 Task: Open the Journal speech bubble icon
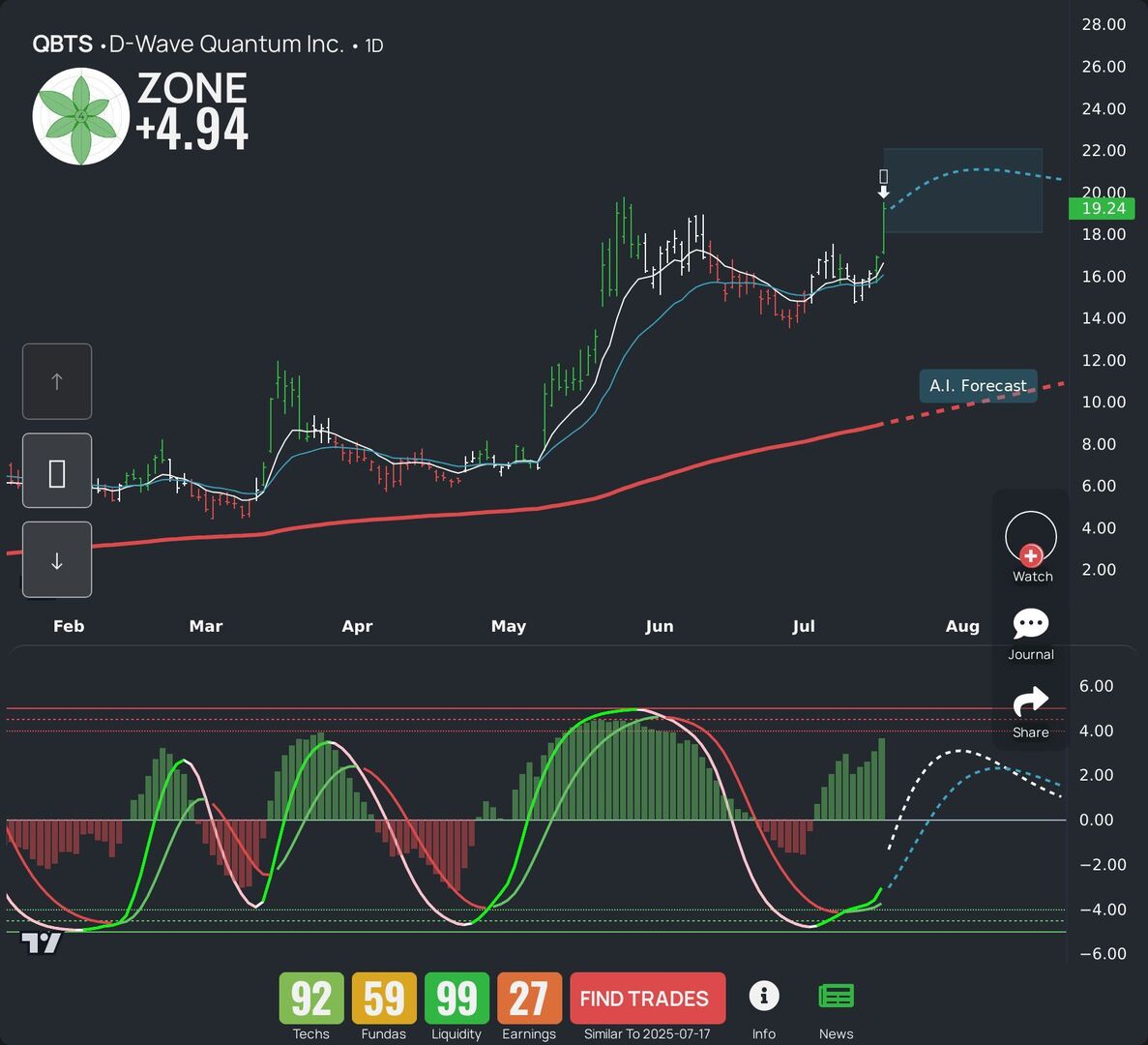1031,624
